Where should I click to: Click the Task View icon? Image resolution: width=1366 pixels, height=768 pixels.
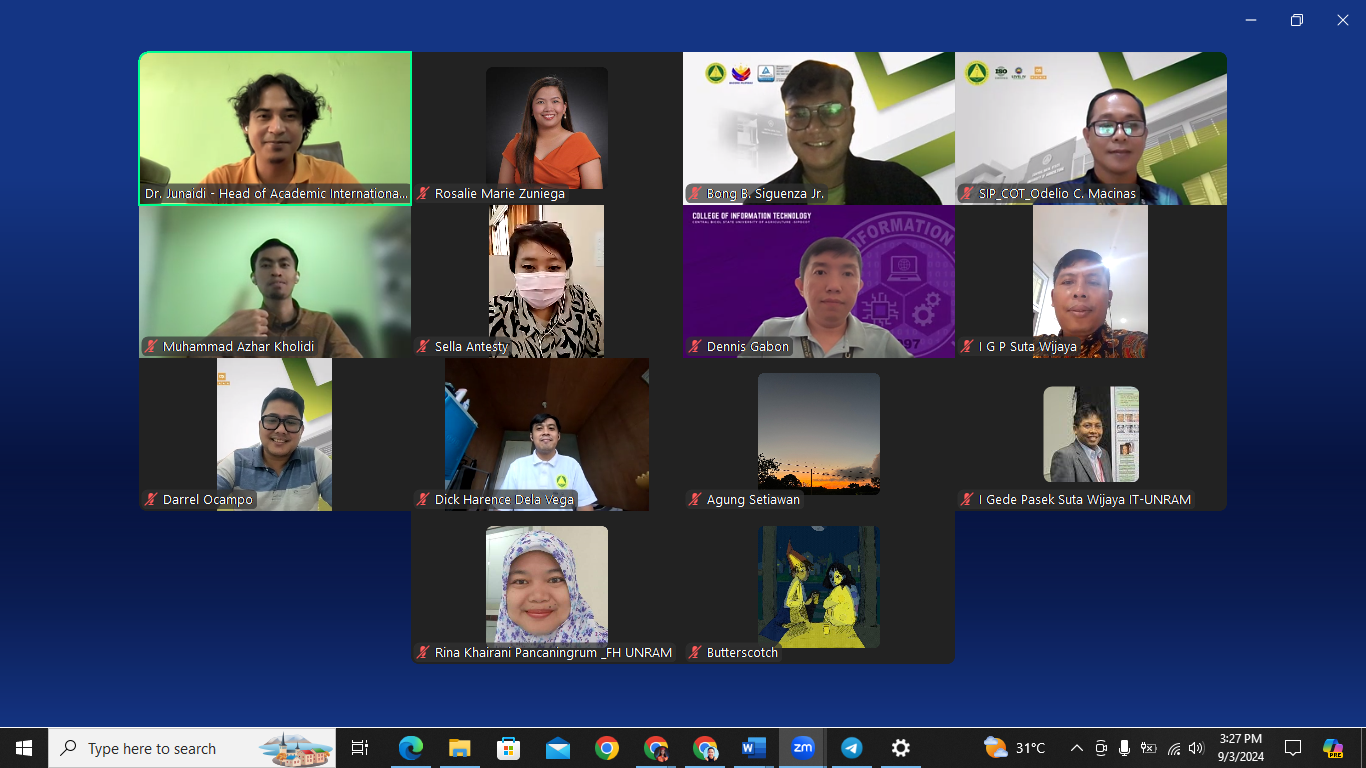pyautogui.click(x=360, y=748)
